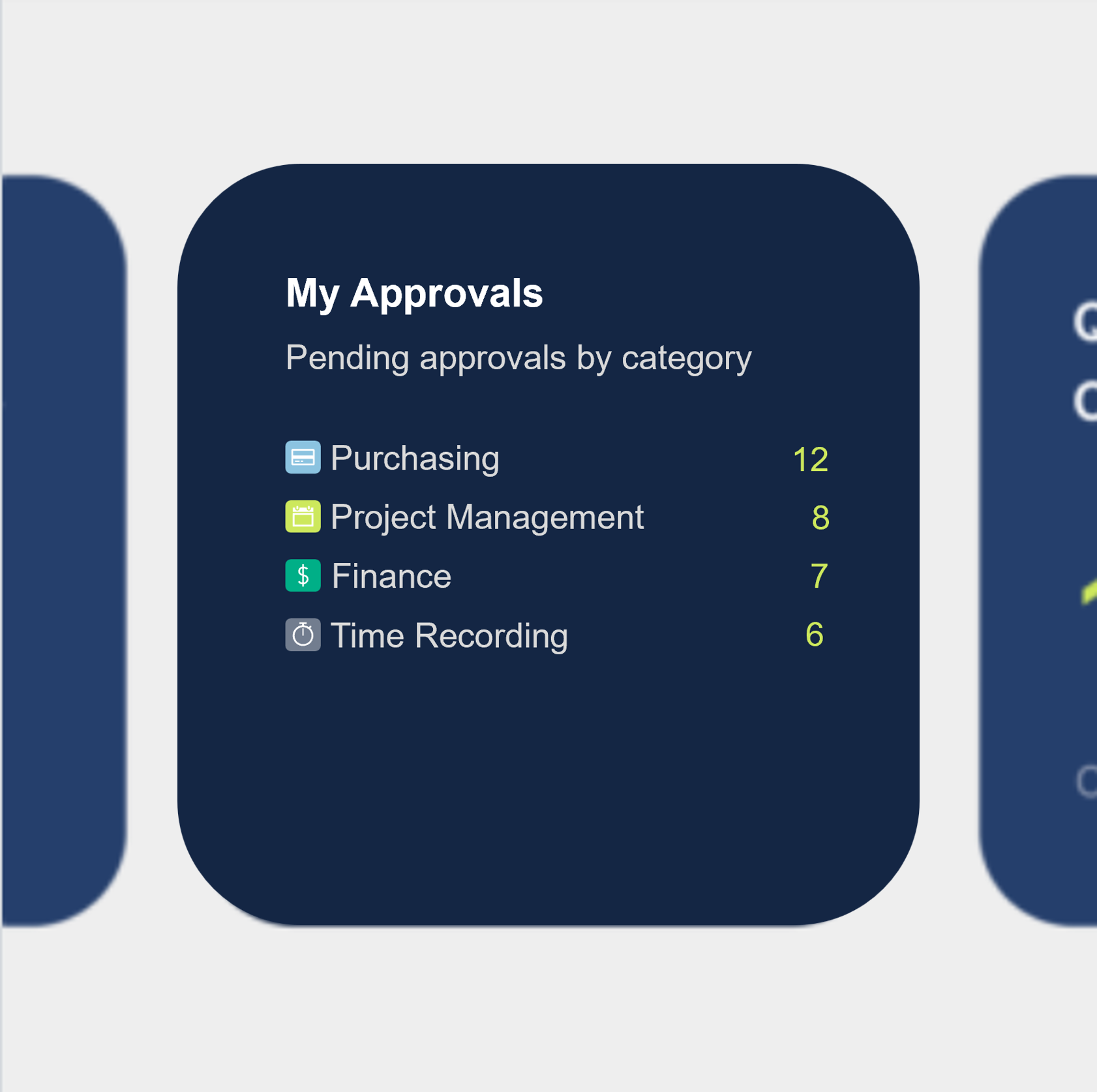The image size is (1097, 1092).
Task: Click the Finance count of 7
Action: pyautogui.click(x=819, y=576)
